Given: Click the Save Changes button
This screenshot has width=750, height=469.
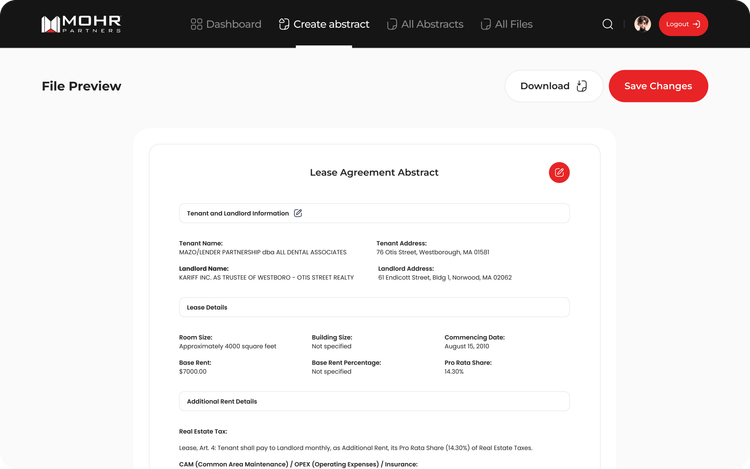Looking at the screenshot, I should (657, 86).
